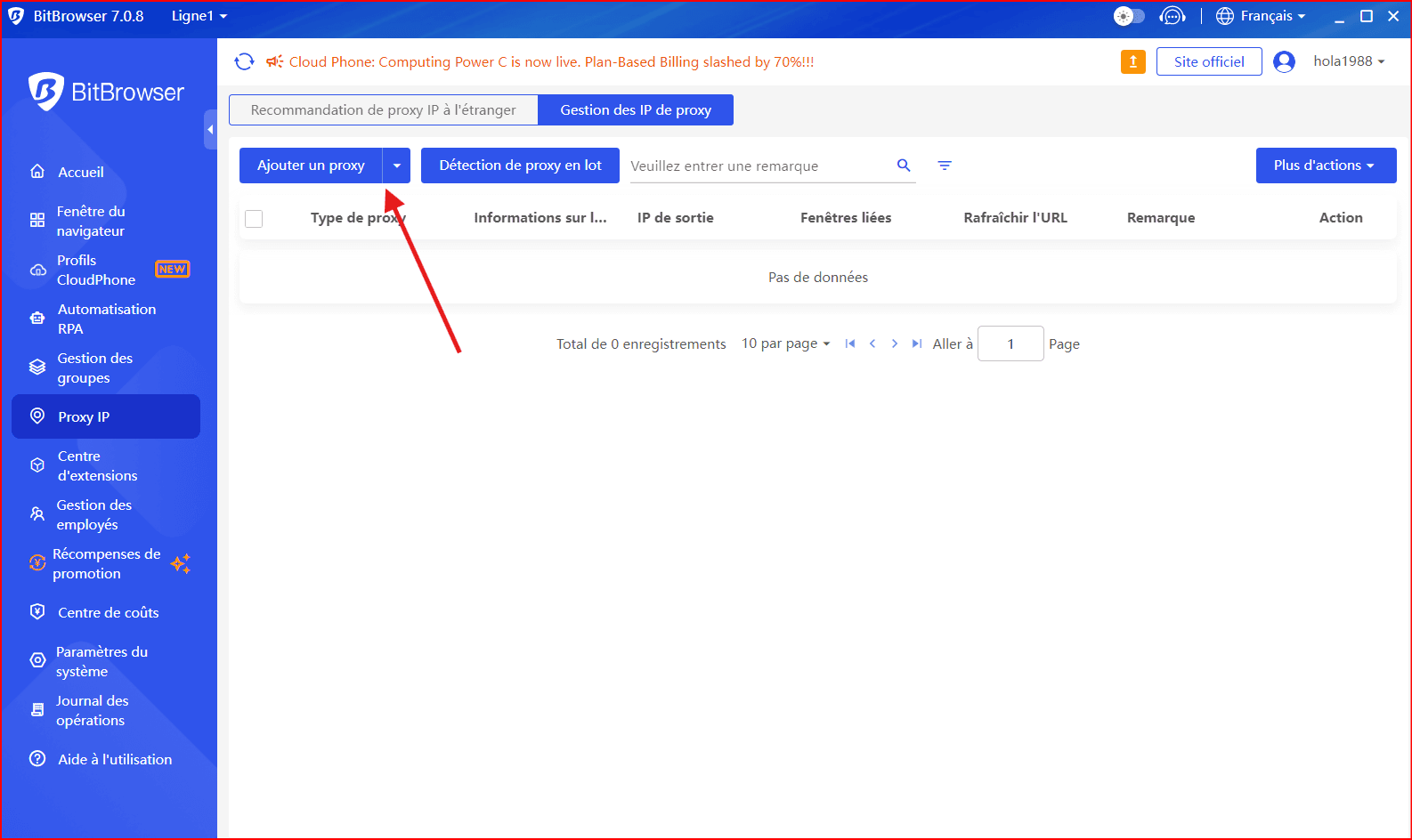
Task: Open the Plus d'actions dropdown
Action: coord(1325,166)
